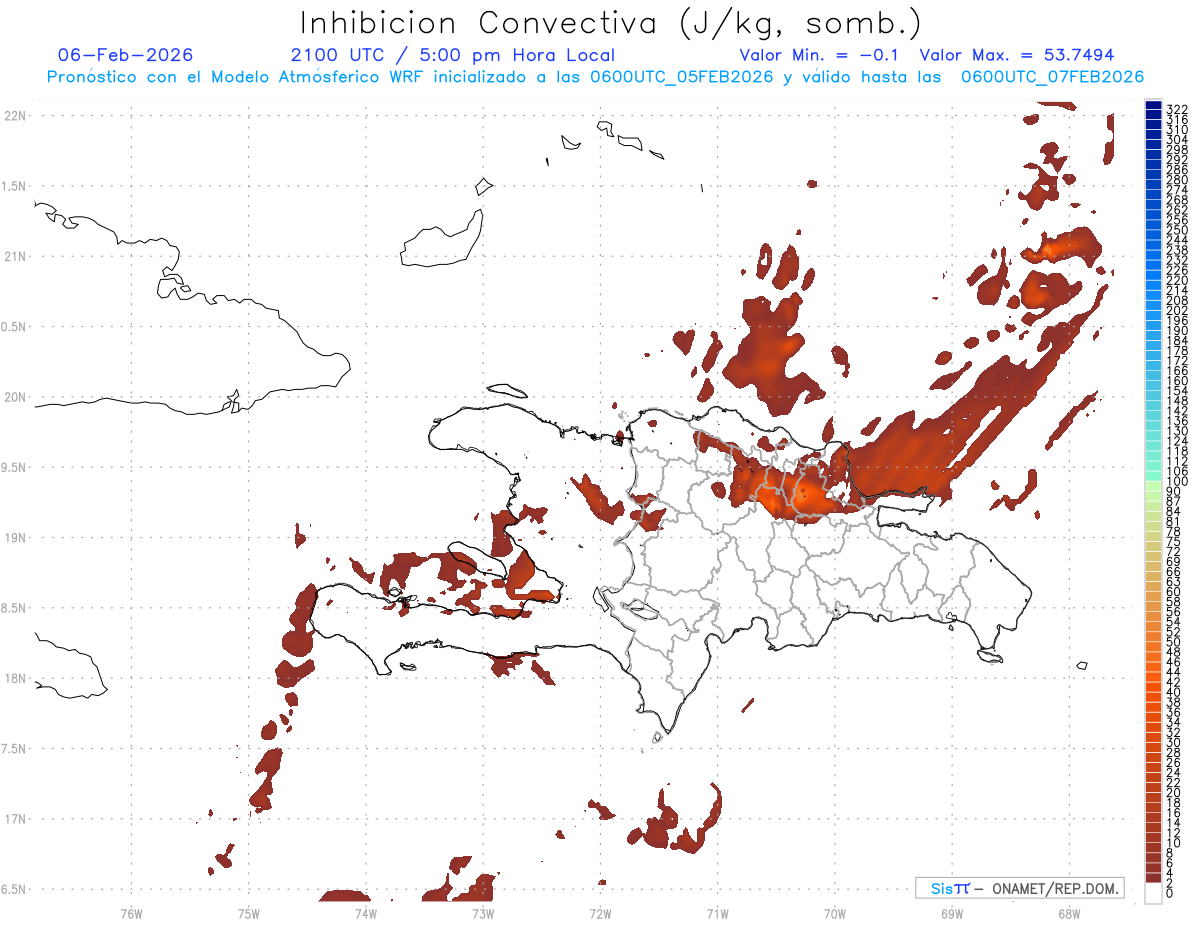1200x927 pixels.
Task: Click the 'Valor Max. = 53.7494' readout
Action: coord(1017,55)
